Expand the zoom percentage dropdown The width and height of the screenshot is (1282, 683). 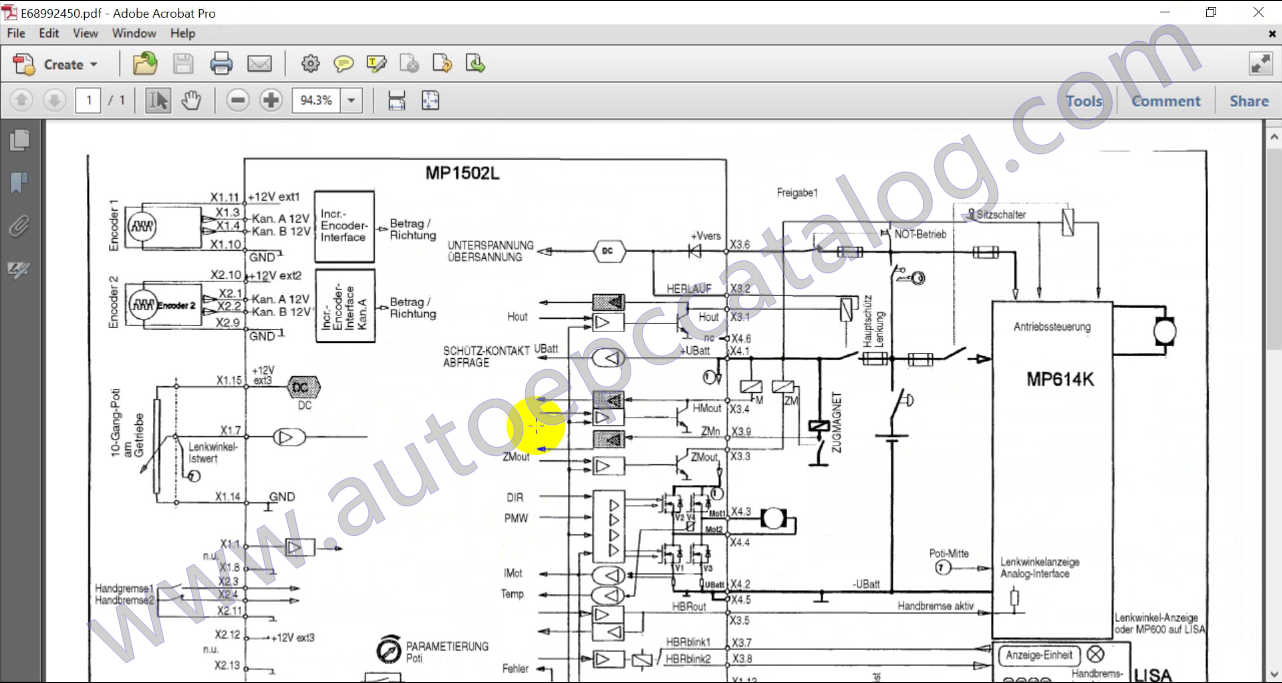(351, 100)
